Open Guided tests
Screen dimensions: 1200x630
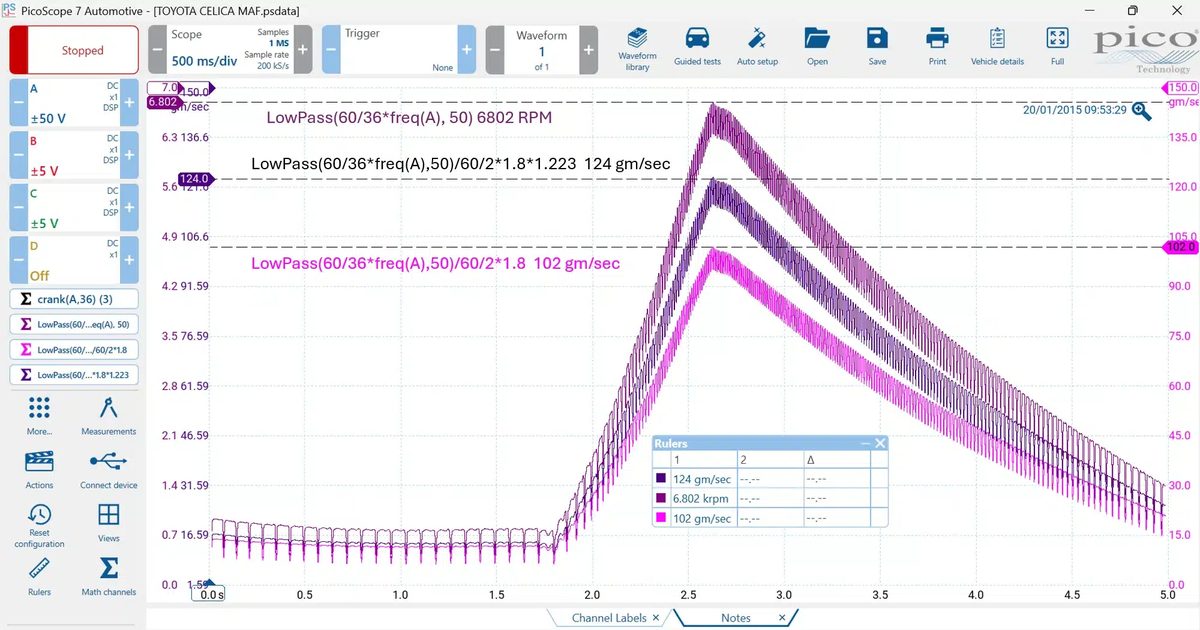pyautogui.click(x=697, y=46)
